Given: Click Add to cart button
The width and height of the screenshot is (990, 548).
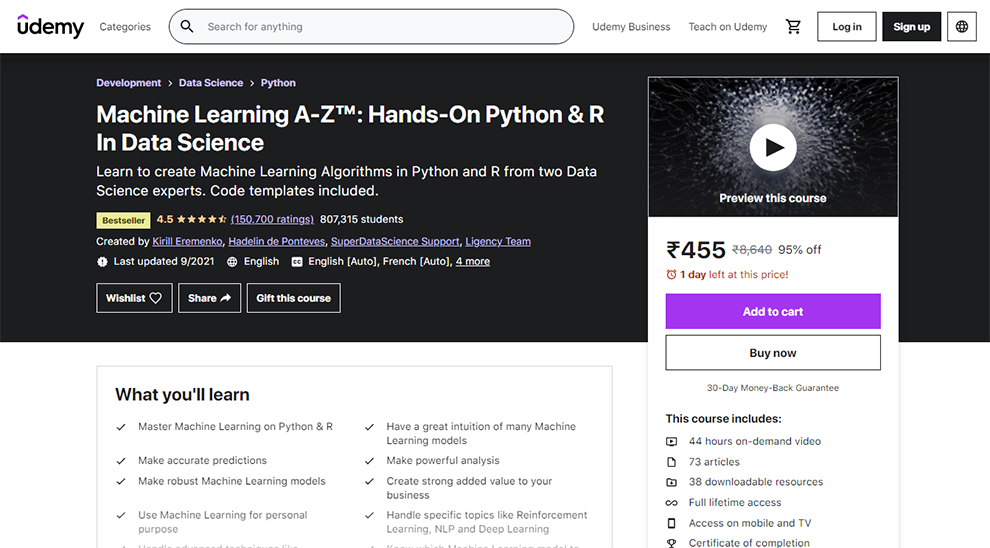Looking at the screenshot, I should point(773,311).
